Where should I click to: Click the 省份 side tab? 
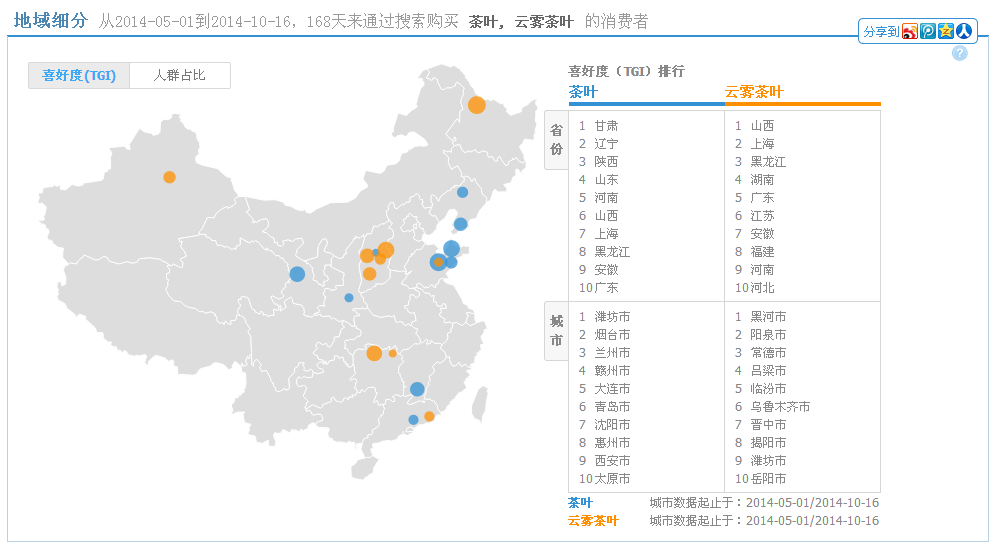[x=556, y=140]
